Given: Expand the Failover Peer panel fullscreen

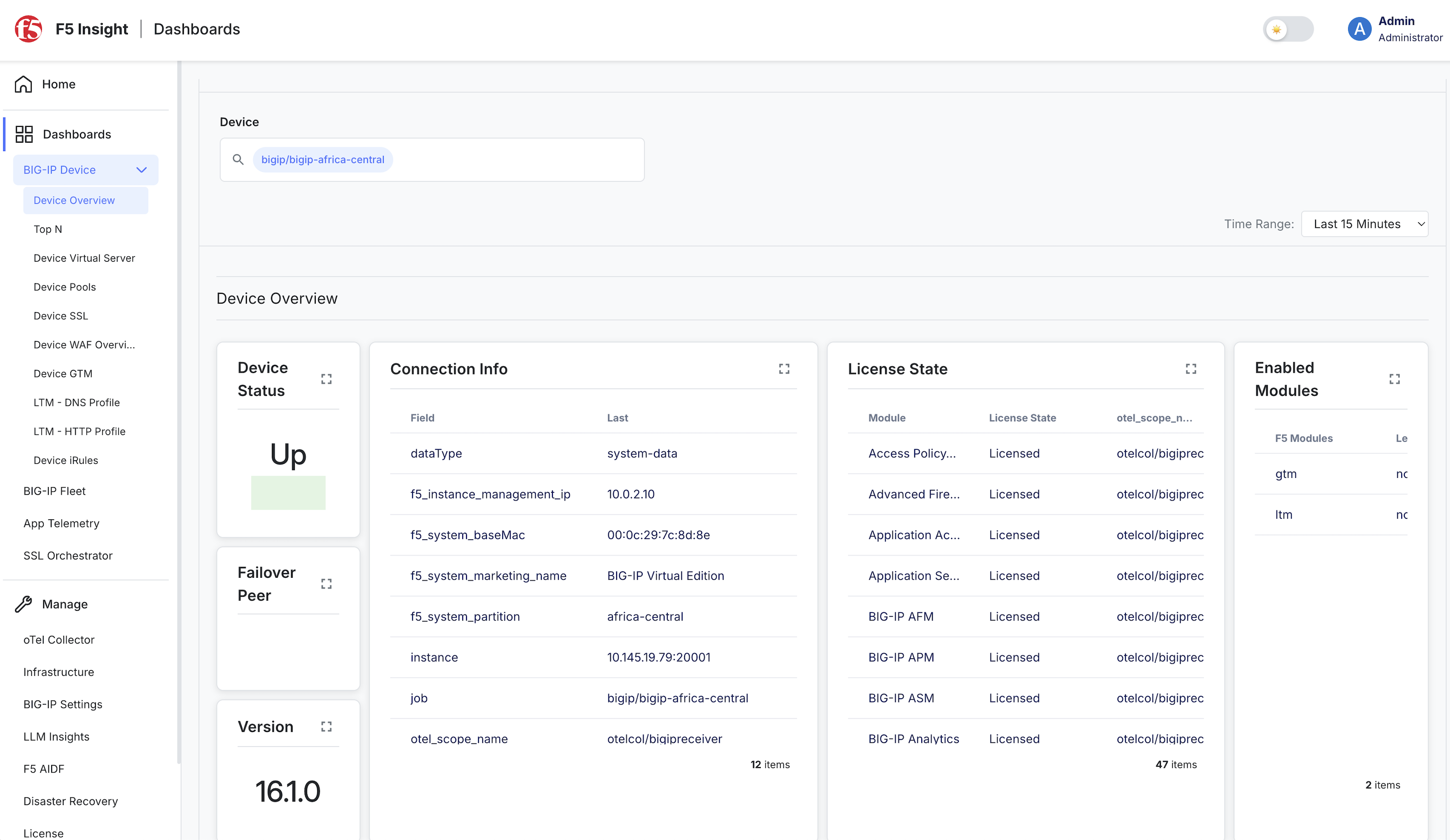Looking at the screenshot, I should click(x=326, y=584).
